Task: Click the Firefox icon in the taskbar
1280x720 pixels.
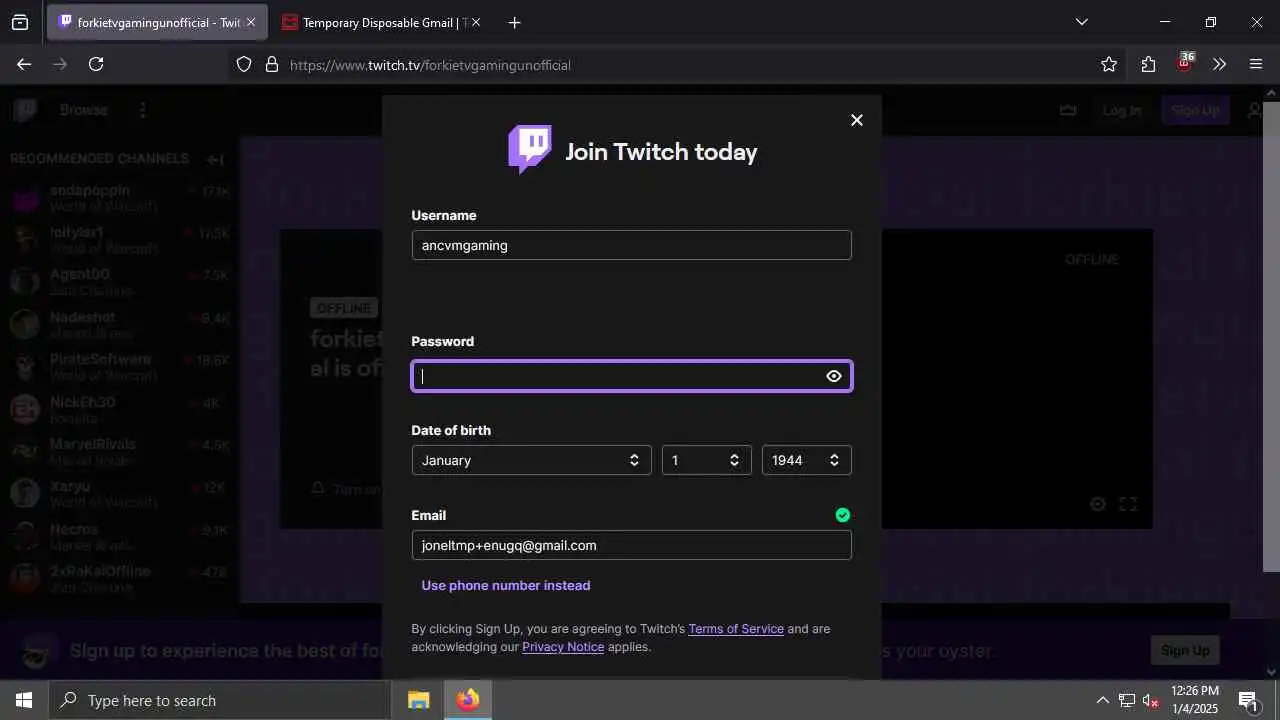Action: [x=468, y=700]
